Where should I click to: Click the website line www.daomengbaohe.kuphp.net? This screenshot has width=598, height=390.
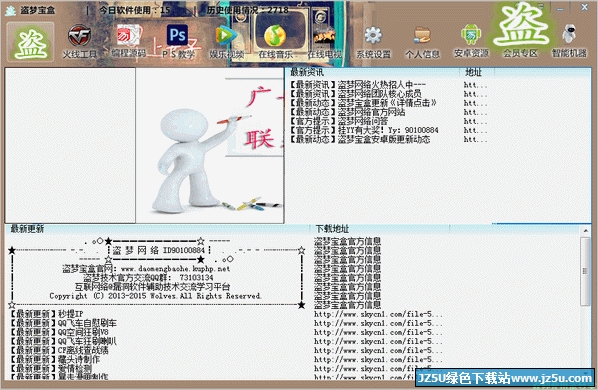(x=146, y=269)
